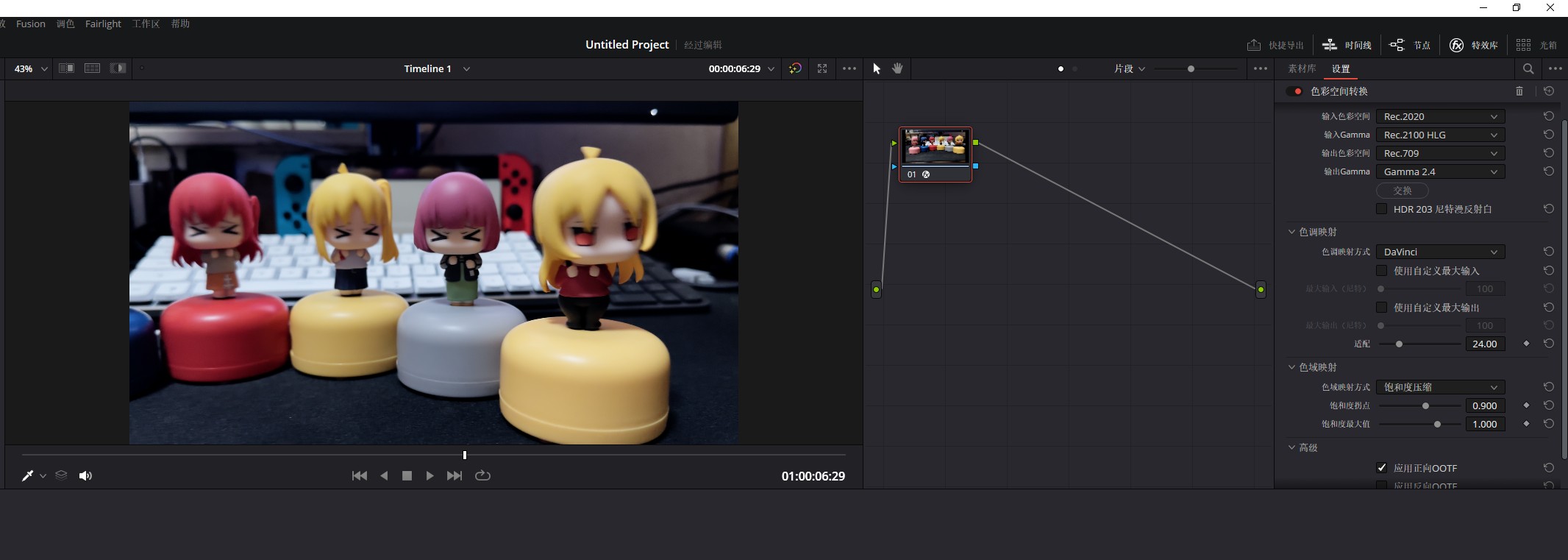Open the 调色 menu

pos(65,24)
